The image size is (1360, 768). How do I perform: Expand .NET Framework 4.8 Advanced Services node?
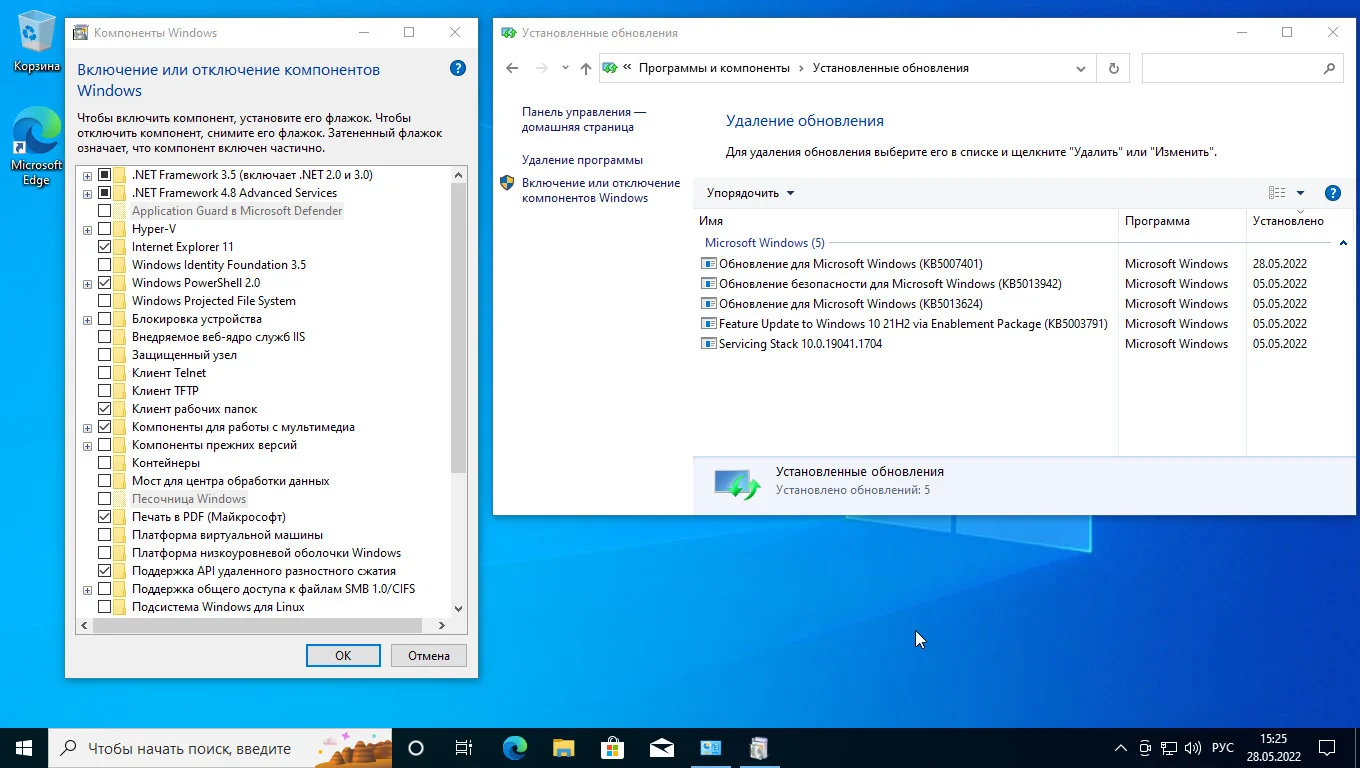click(x=88, y=193)
